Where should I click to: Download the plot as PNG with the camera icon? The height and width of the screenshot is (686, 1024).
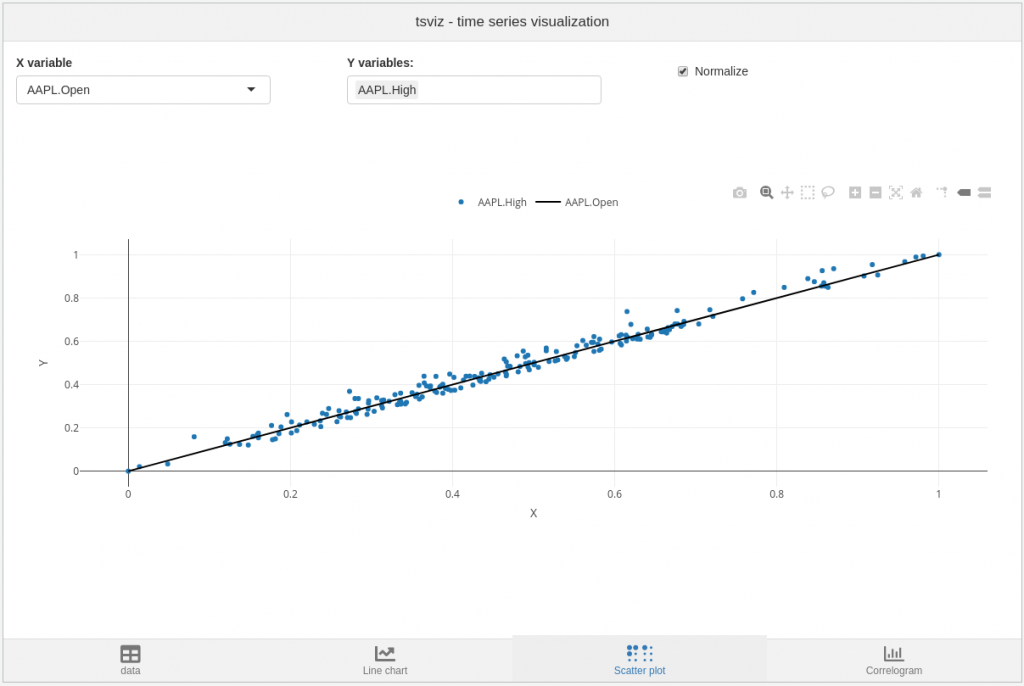click(x=739, y=193)
